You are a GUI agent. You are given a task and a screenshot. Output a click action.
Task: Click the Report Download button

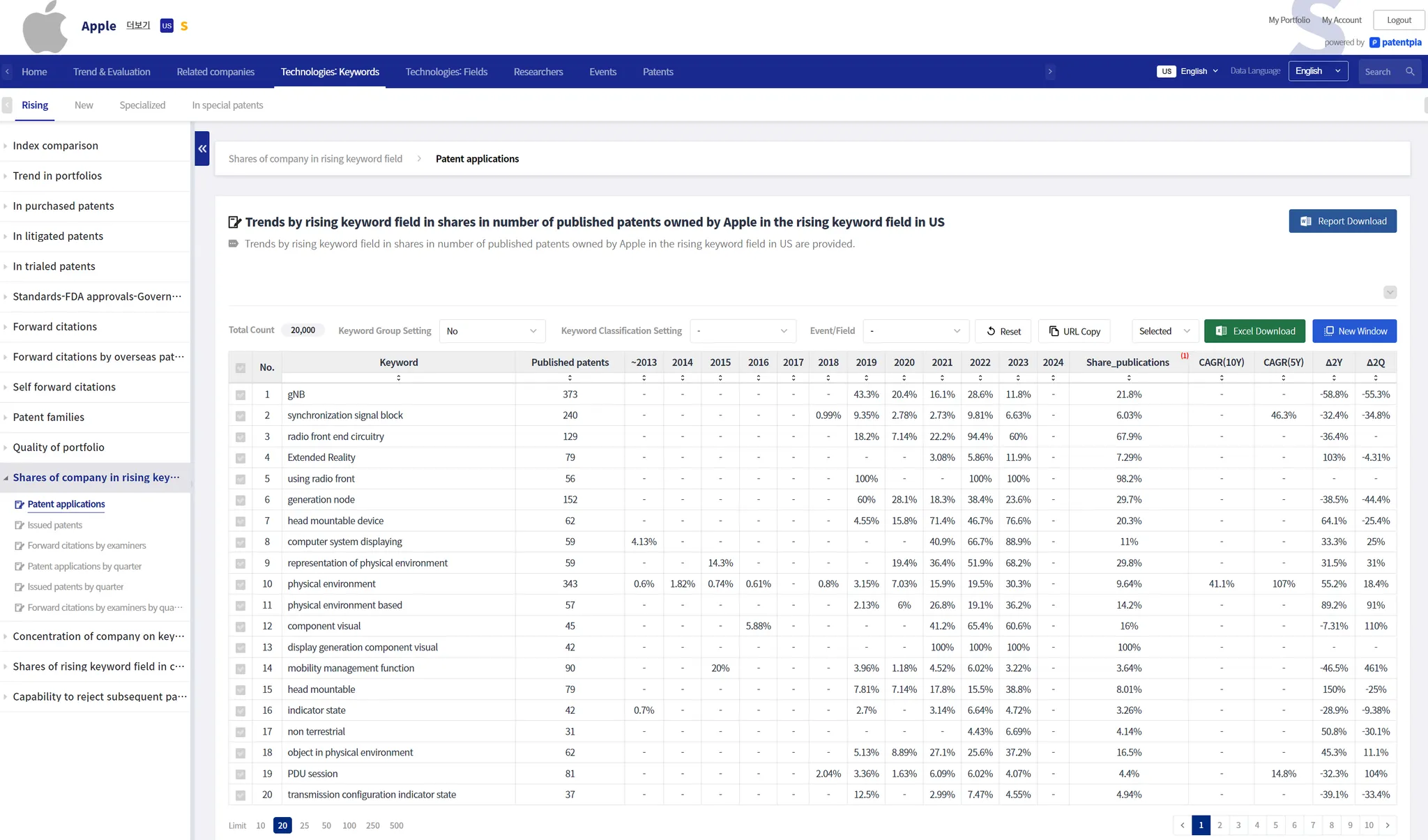[1342, 221]
